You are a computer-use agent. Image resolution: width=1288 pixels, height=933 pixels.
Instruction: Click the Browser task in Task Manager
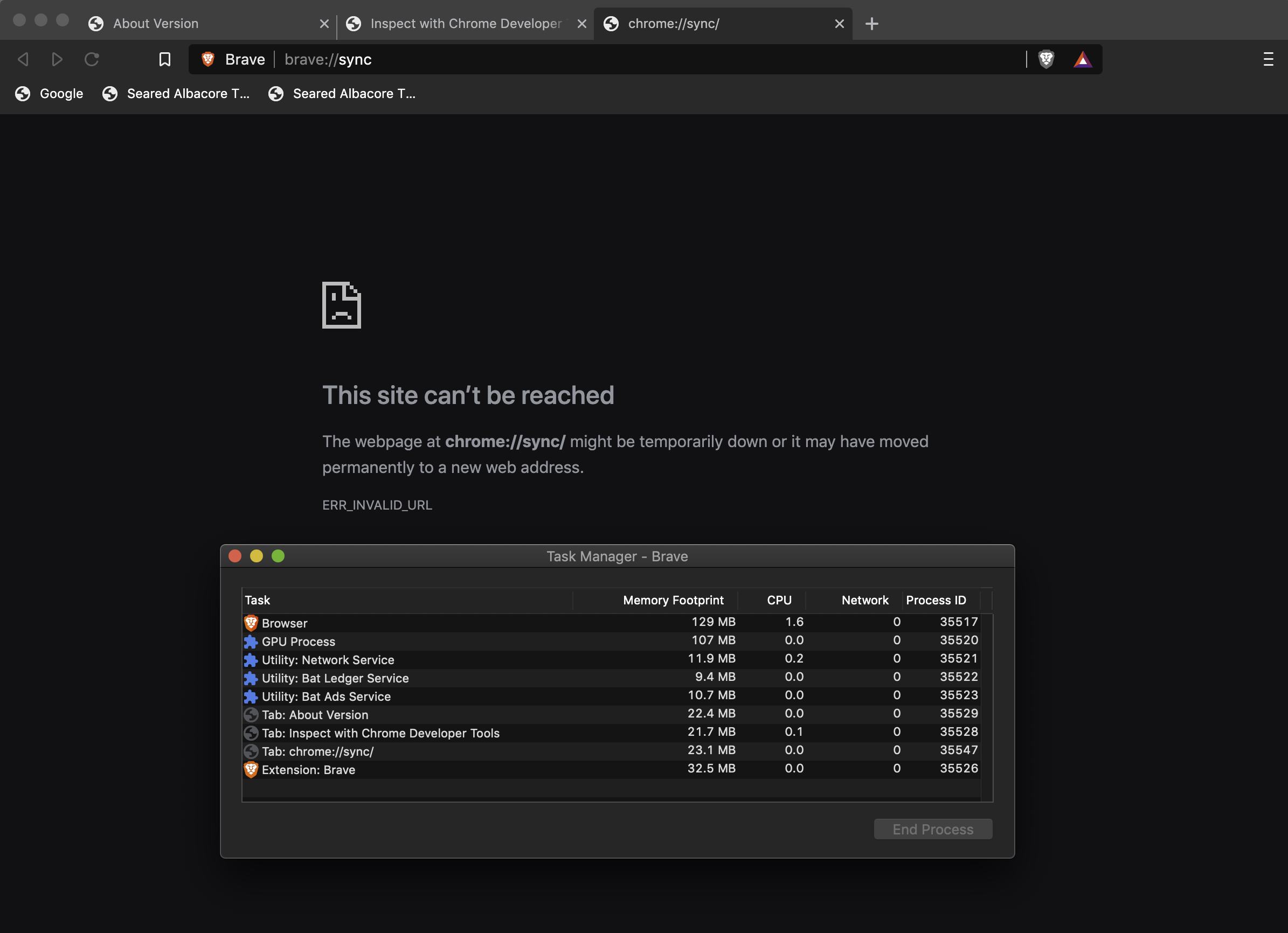284,622
